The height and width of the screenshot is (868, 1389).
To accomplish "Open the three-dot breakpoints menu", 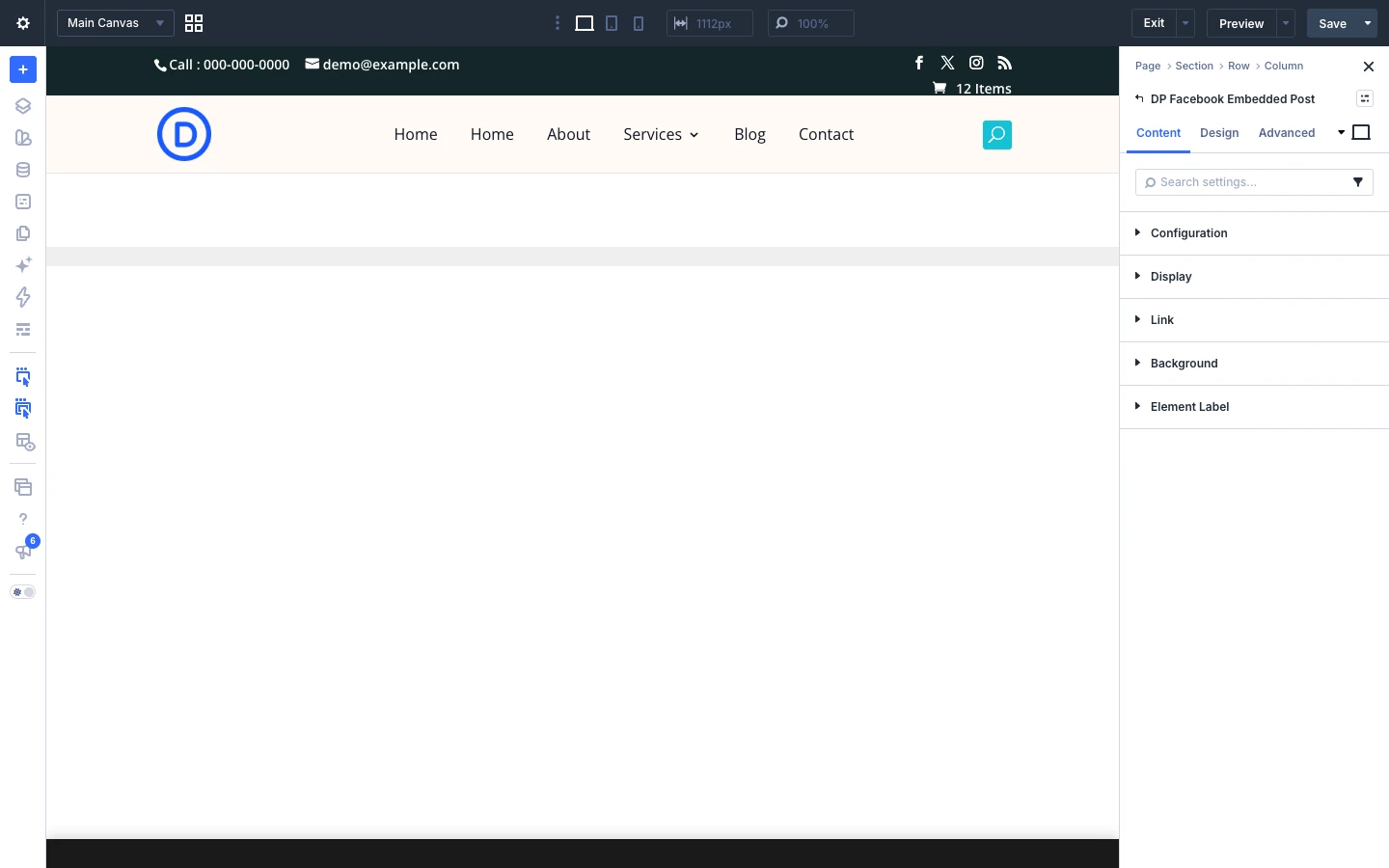I will pos(558,23).
